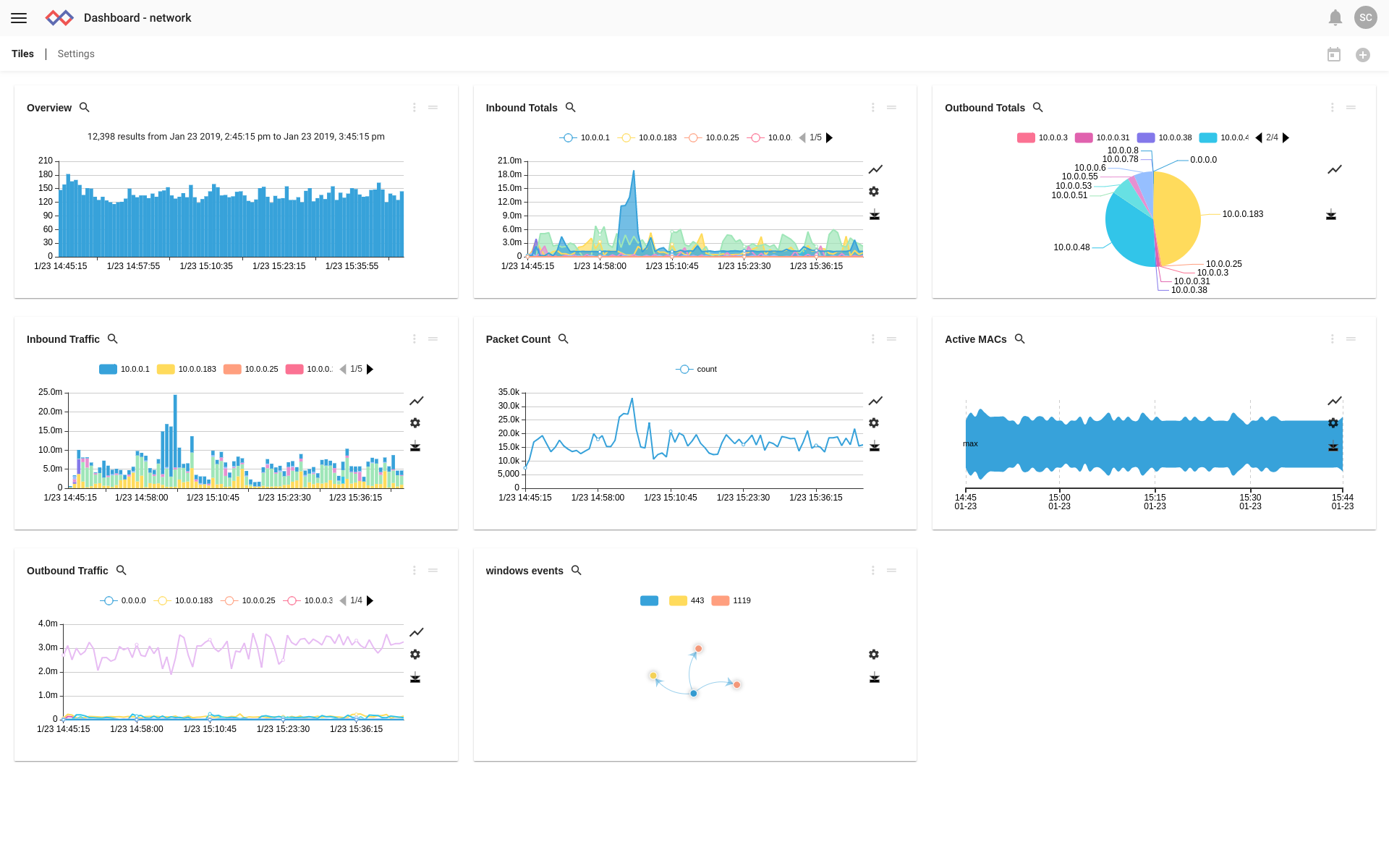
Task: Toggle 0.0.0.0 series in Outbound Traffic legend
Action: 123,600
